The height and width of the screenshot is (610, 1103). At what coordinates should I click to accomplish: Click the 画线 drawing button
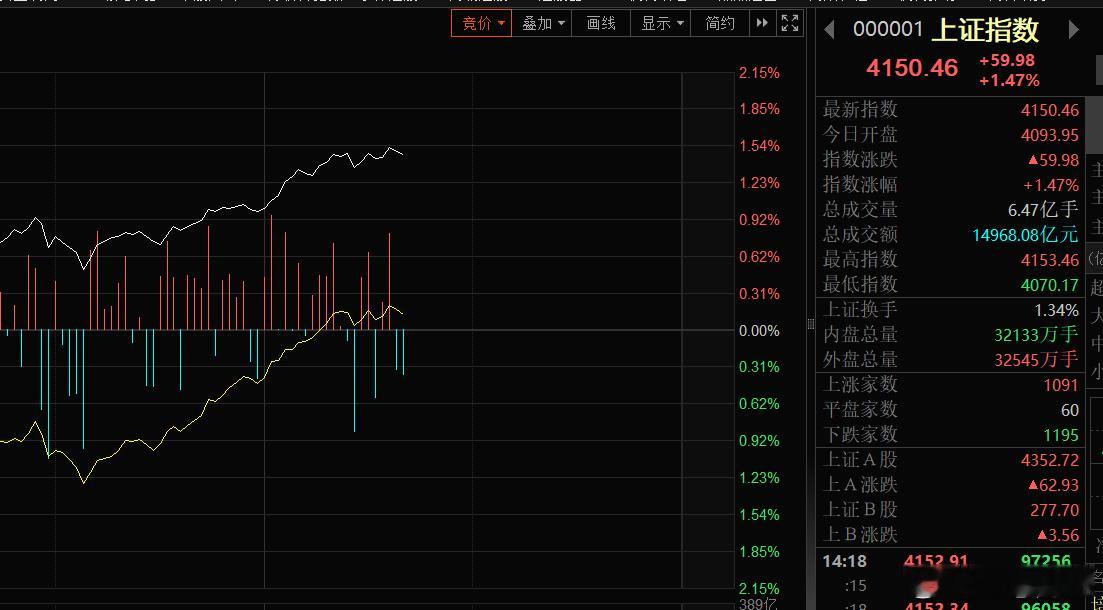[601, 23]
